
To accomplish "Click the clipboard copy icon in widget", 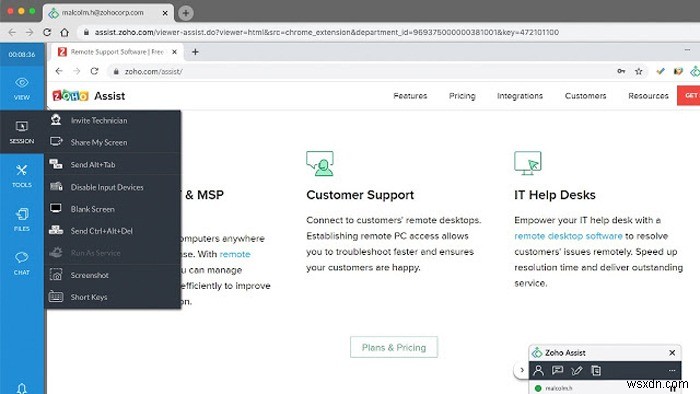I will [x=596, y=370].
